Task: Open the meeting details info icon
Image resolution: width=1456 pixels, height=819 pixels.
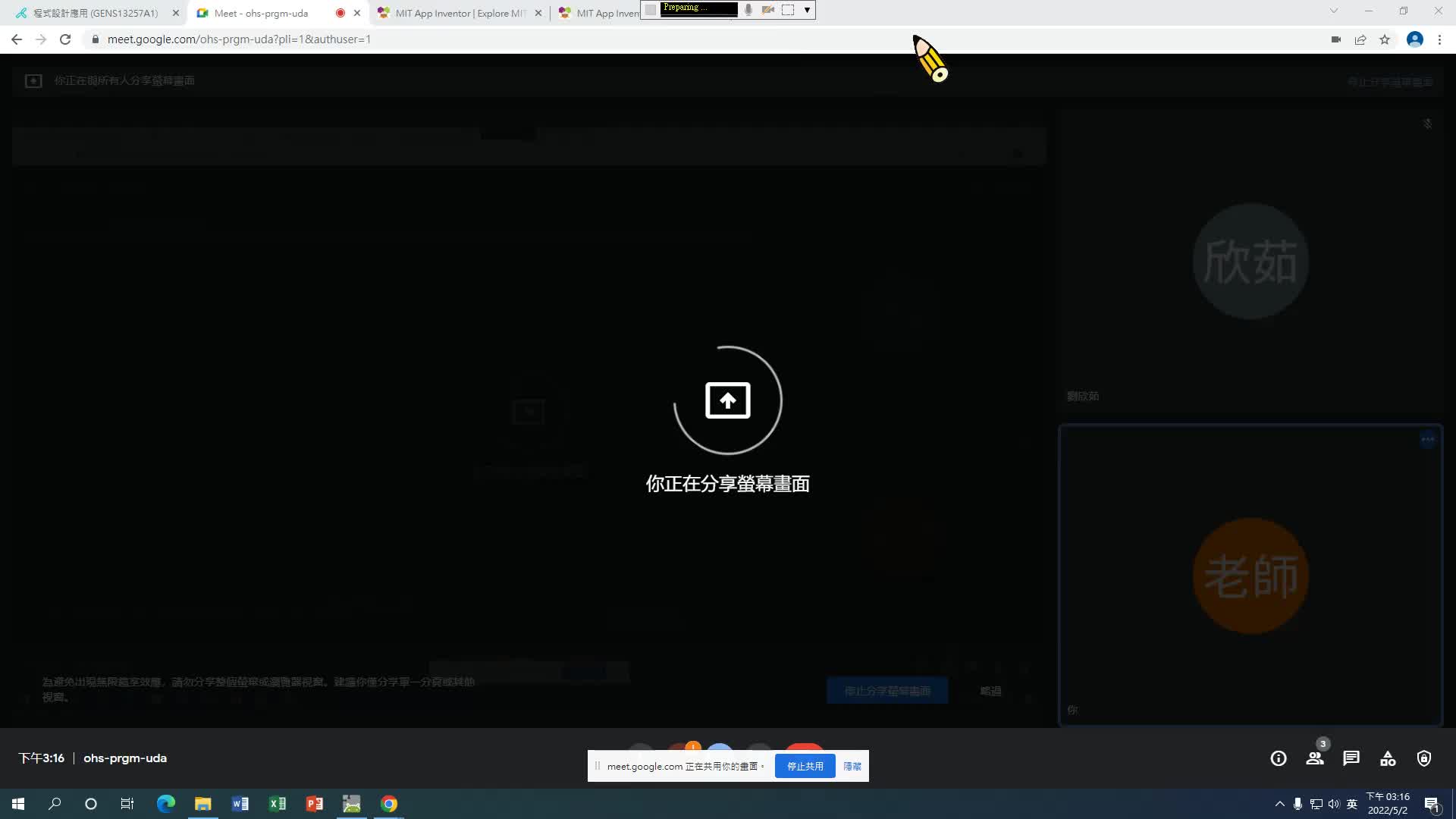Action: click(1279, 758)
